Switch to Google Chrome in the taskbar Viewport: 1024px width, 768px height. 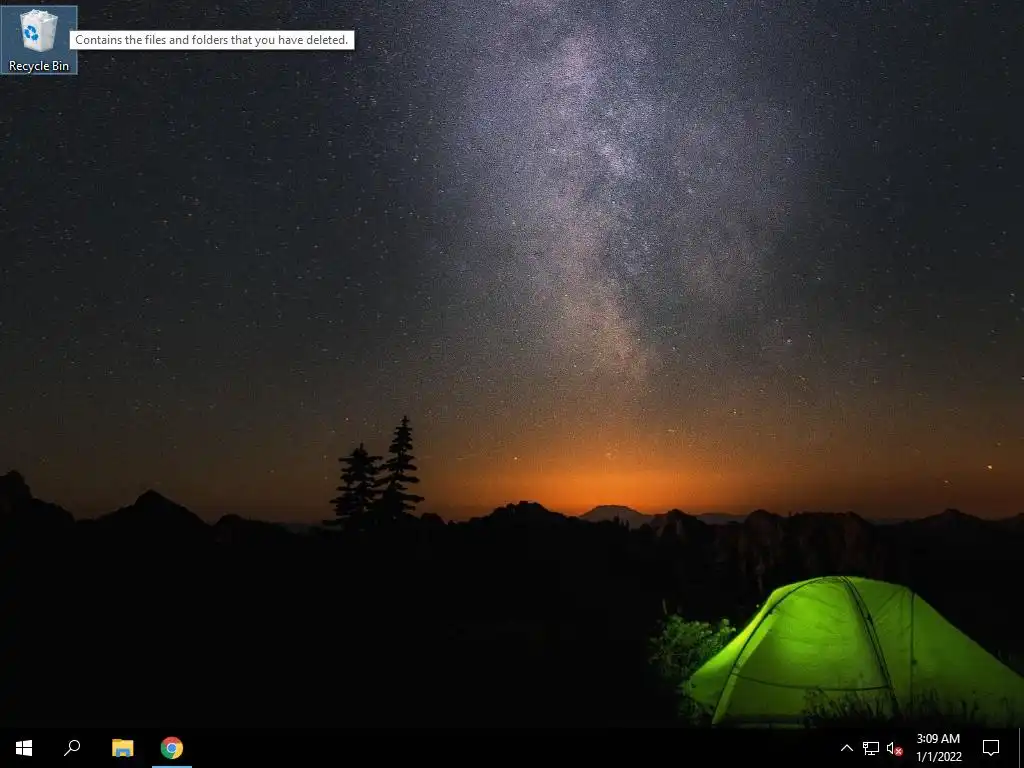point(172,748)
